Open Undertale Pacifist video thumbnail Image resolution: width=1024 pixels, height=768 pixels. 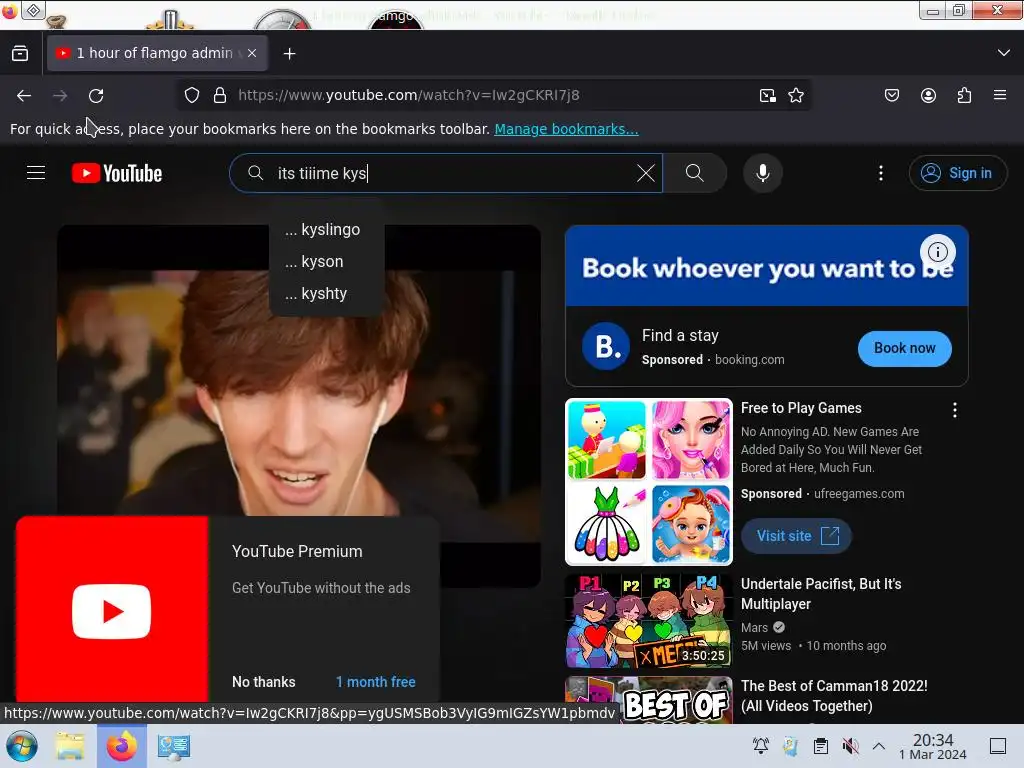[x=648, y=621]
